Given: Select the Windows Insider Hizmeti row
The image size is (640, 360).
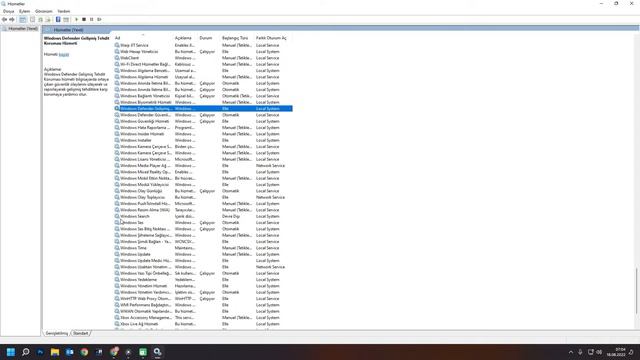Looking at the screenshot, I should tap(203, 134).
